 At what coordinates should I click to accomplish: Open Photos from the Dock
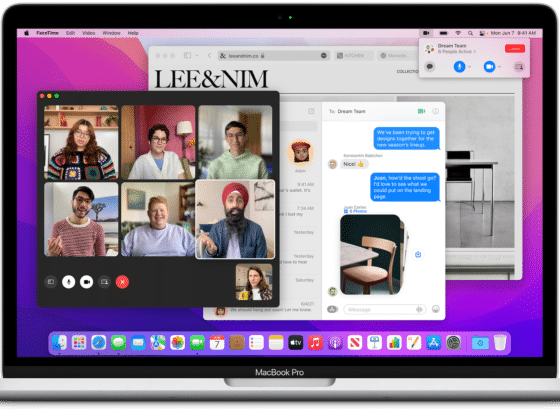(x=178, y=343)
